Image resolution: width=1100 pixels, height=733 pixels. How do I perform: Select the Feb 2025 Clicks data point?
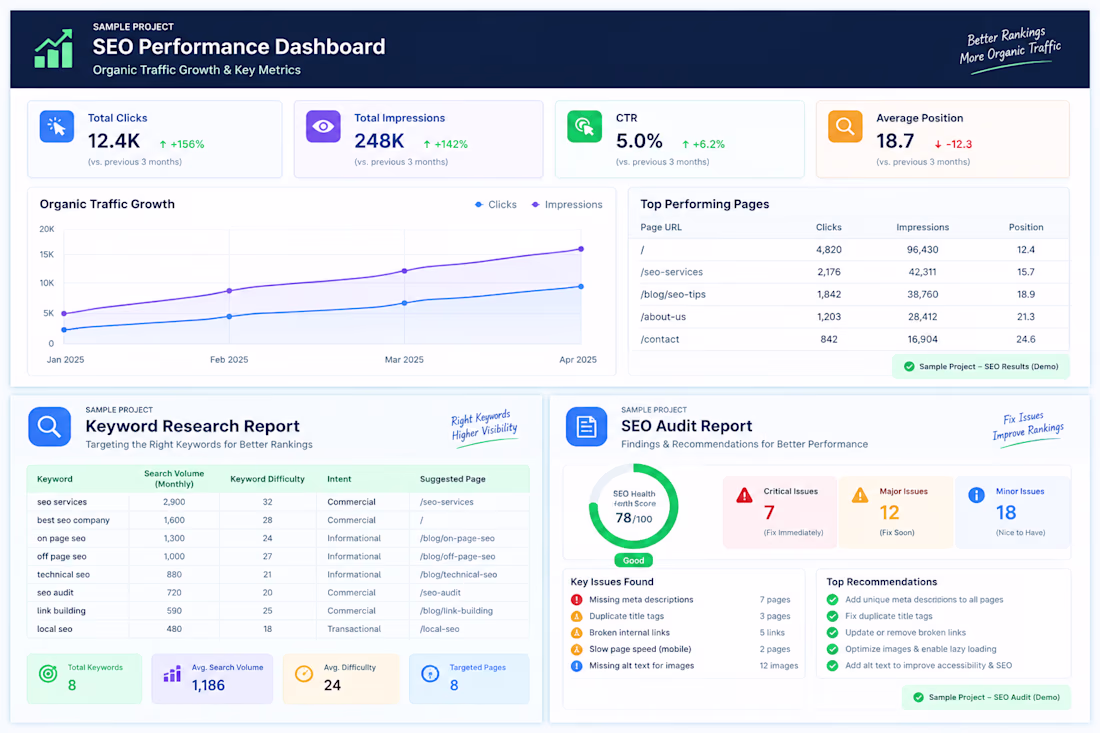tap(229, 316)
